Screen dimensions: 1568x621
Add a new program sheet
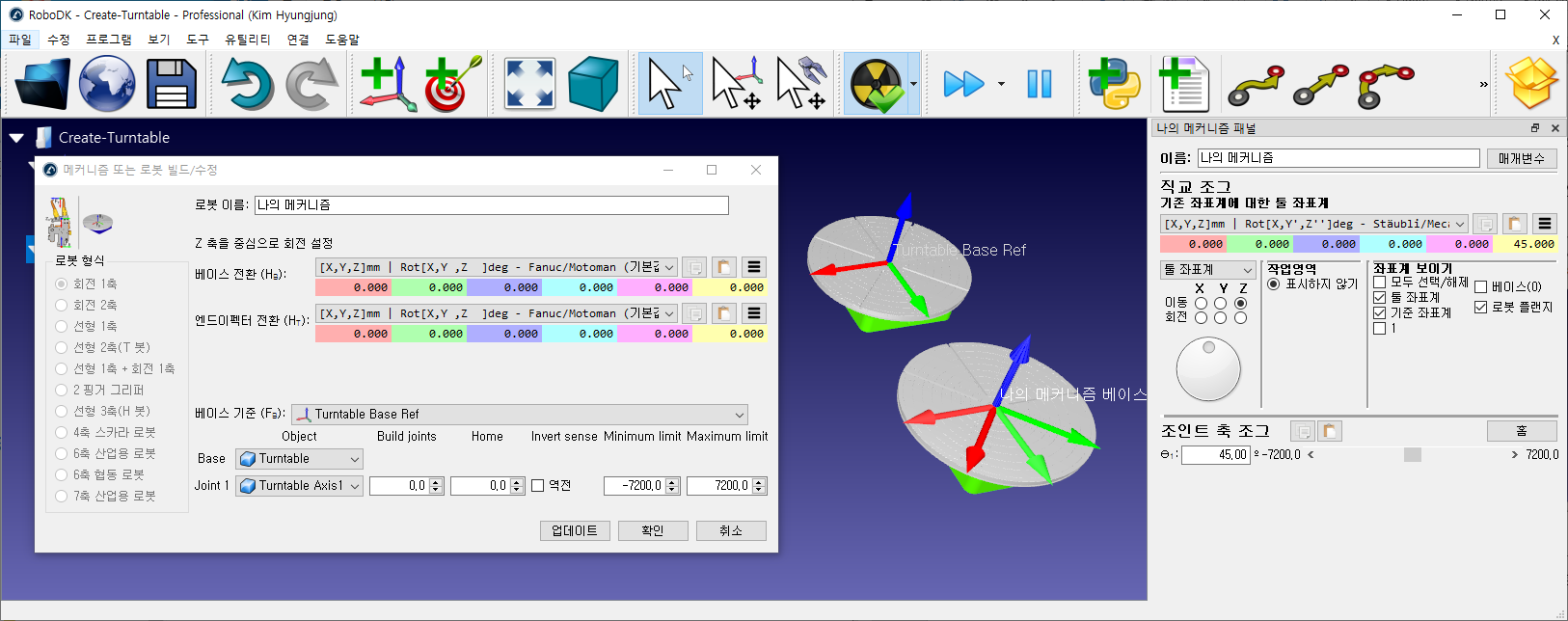pos(1183,84)
